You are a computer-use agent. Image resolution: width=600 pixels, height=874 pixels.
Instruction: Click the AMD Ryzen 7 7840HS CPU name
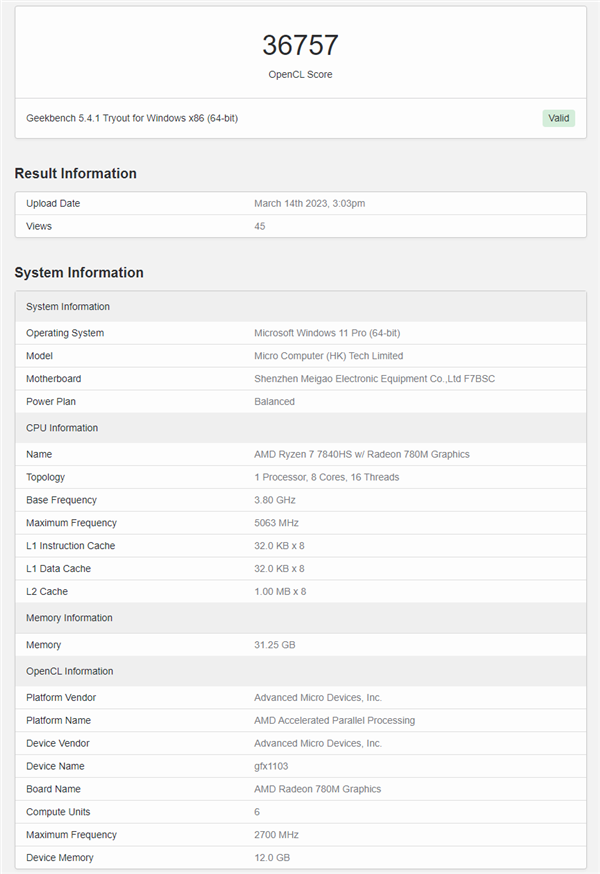pyautogui.click(x=361, y=454)
